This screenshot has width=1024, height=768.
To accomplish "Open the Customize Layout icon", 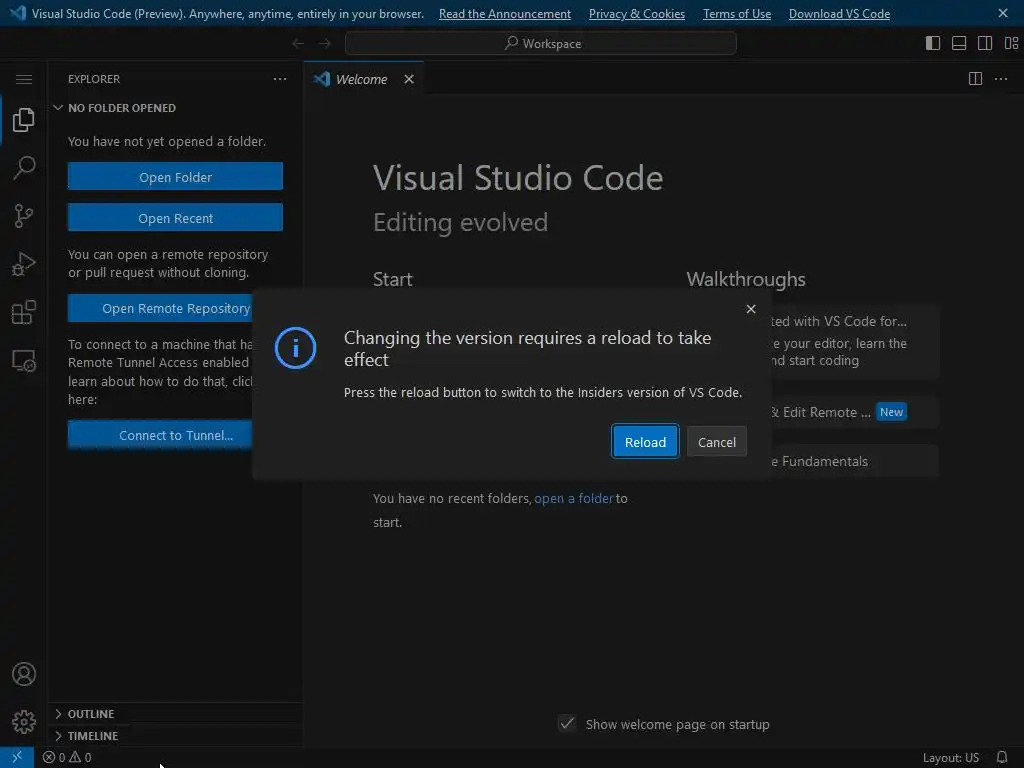I will (1011, 43).
